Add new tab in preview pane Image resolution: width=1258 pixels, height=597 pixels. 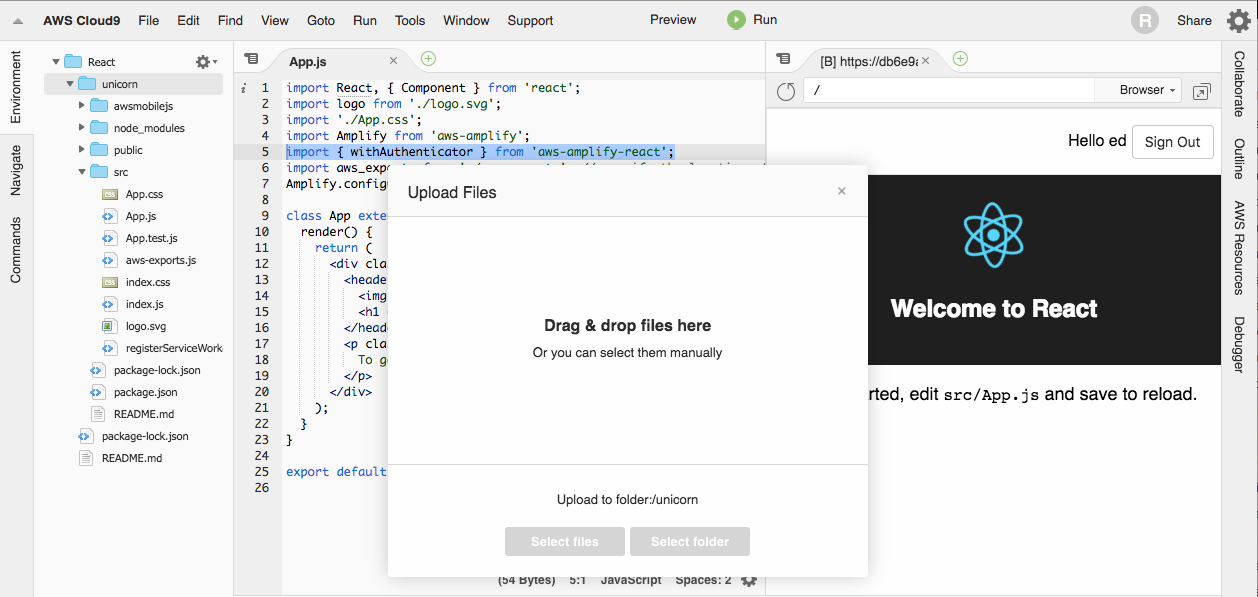(x=960, y=59)
